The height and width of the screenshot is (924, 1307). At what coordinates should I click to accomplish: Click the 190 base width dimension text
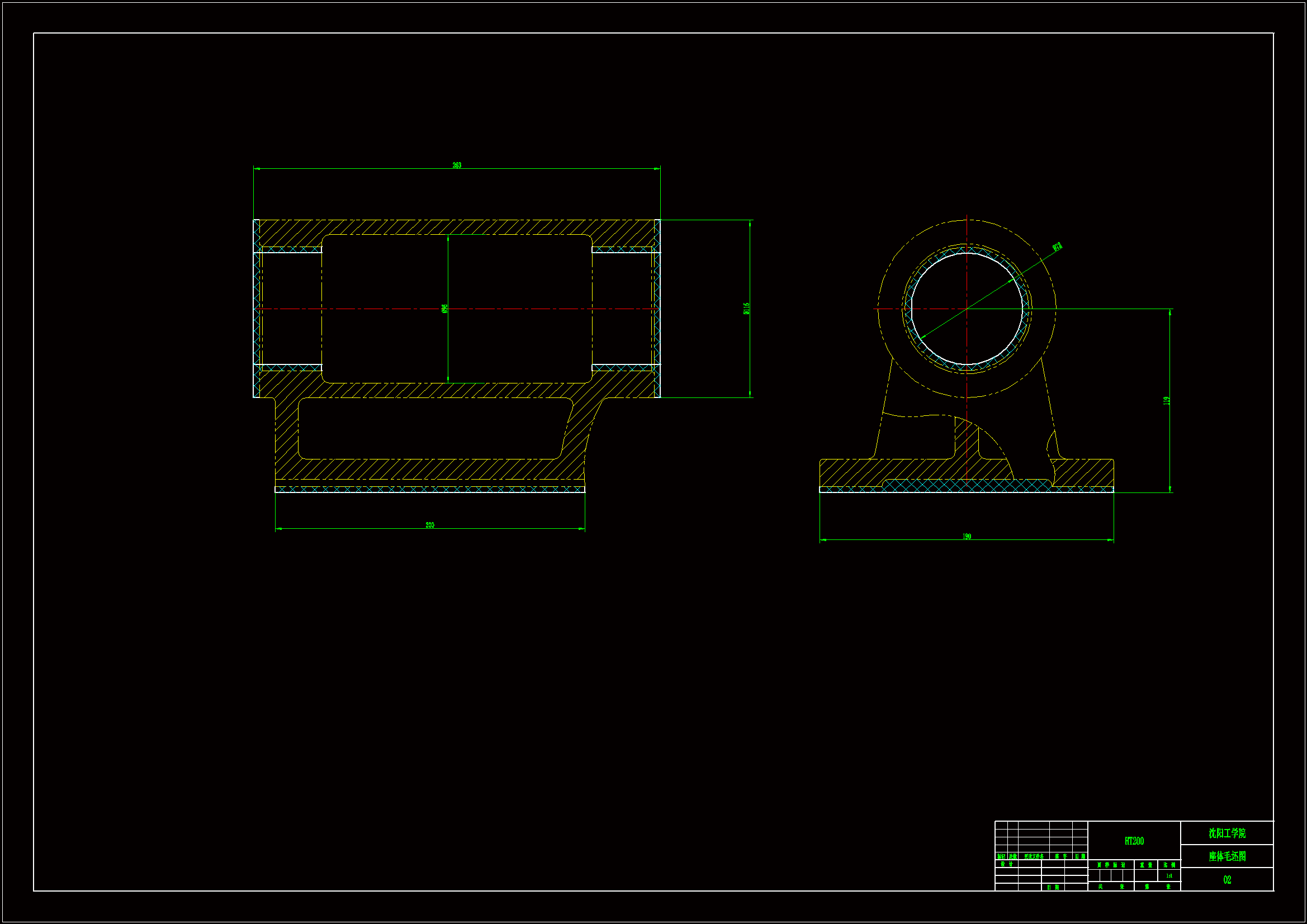[967, 536]
